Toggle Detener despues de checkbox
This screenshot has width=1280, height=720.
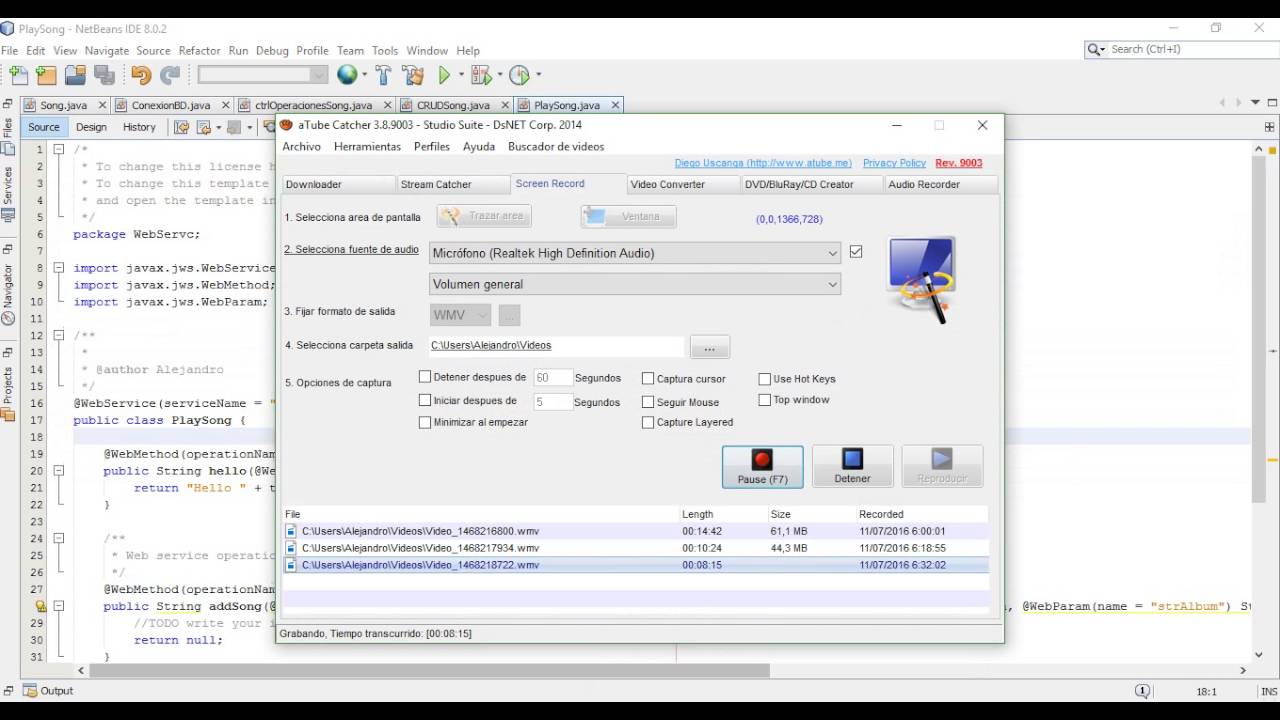coord(425,377)
